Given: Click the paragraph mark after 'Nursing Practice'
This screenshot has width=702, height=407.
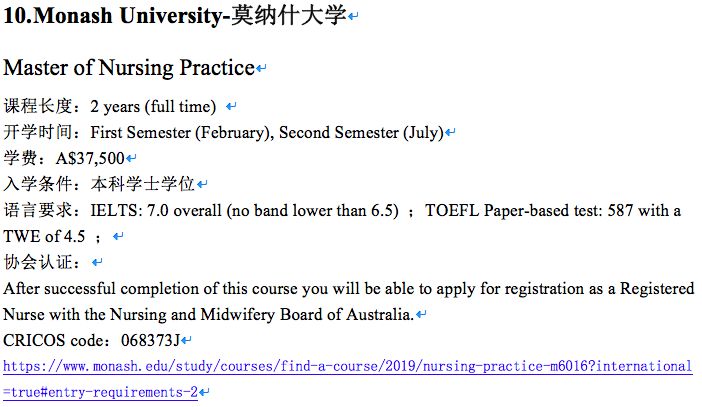Looking at the screenshot, I should click(261, 69).
